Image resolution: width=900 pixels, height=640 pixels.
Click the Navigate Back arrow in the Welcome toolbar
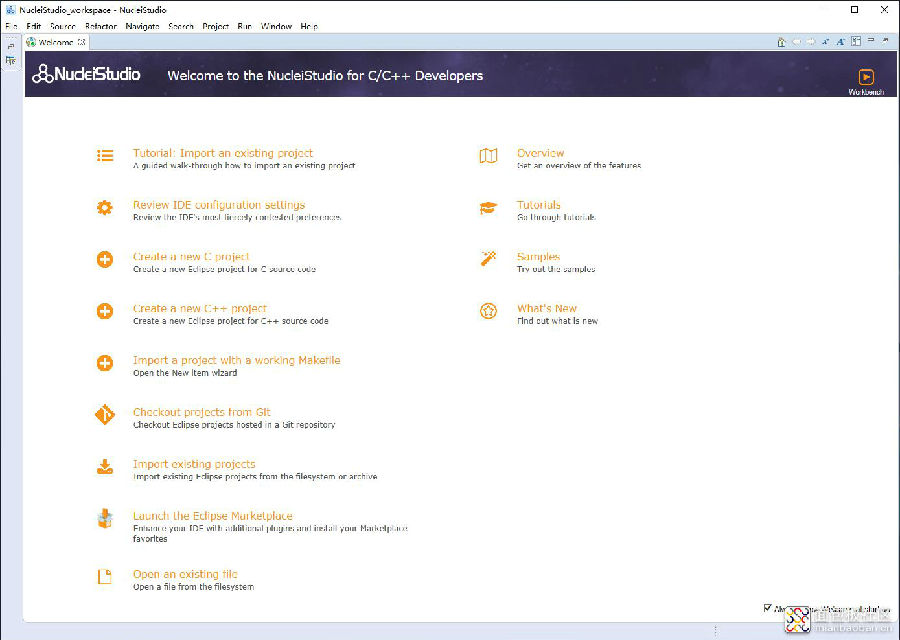(797, 41)
